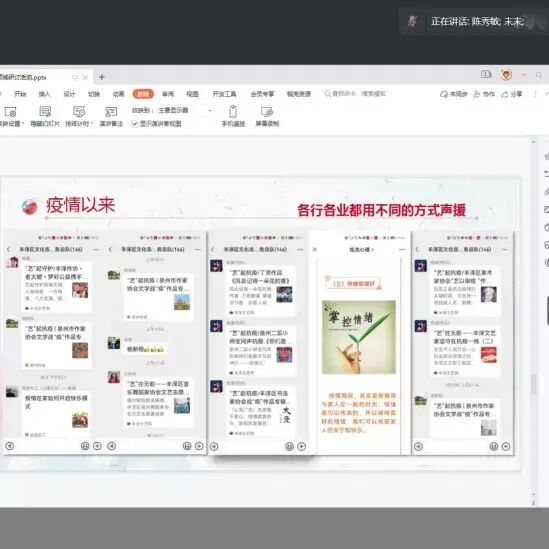Close the pptx document tab
This screenshot has height=549, width=549.
(x=85, y=77)
